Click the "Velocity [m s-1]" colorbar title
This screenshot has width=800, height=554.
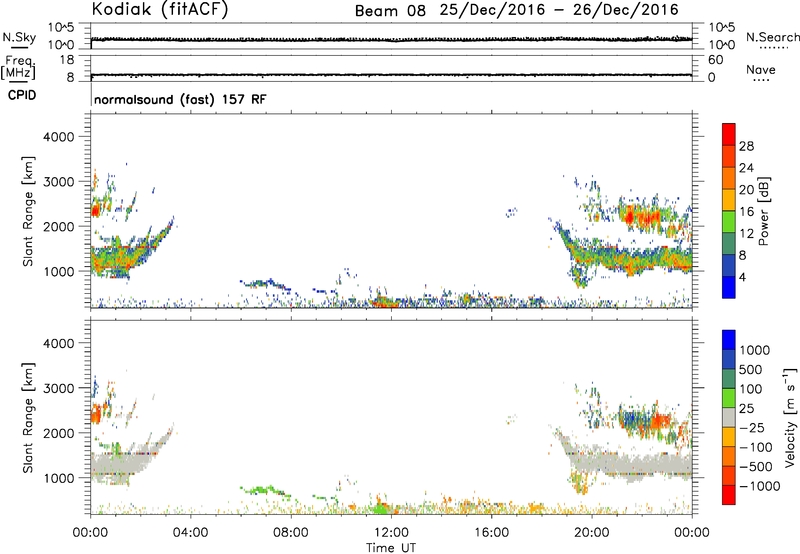coord(790,417)
